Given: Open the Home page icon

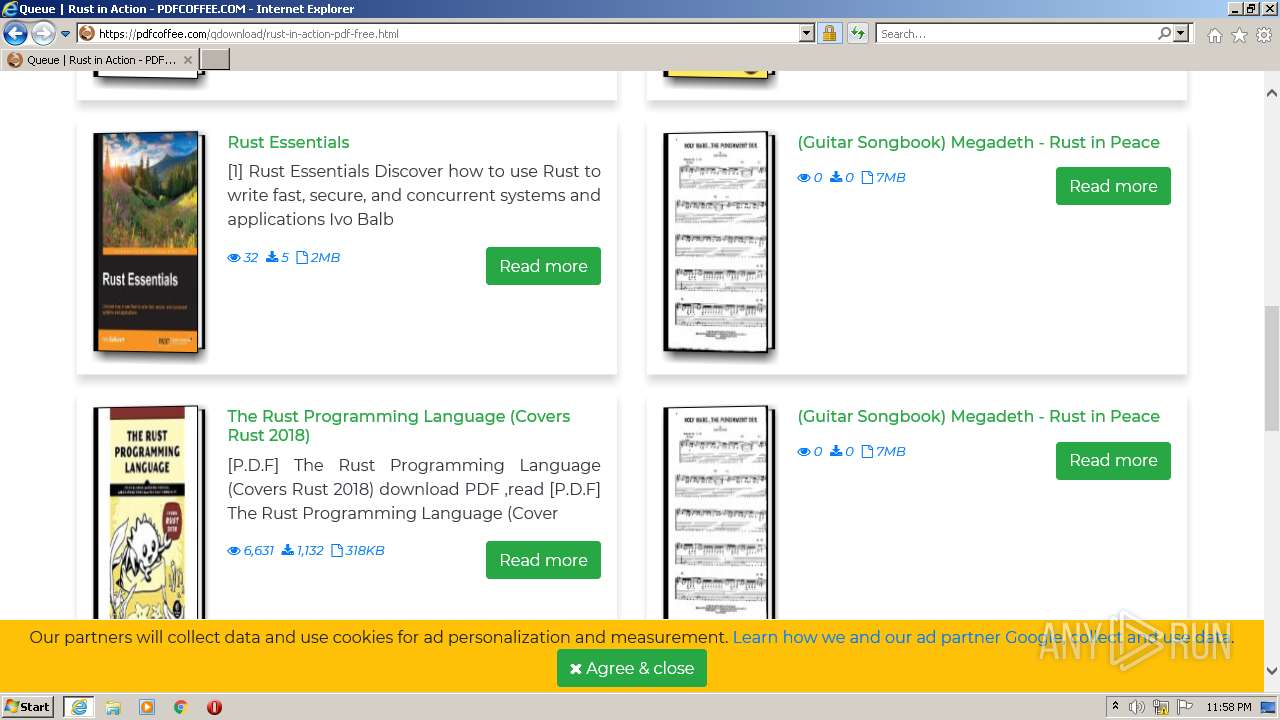Looking at the screenshot, I should click(1214, 35).
